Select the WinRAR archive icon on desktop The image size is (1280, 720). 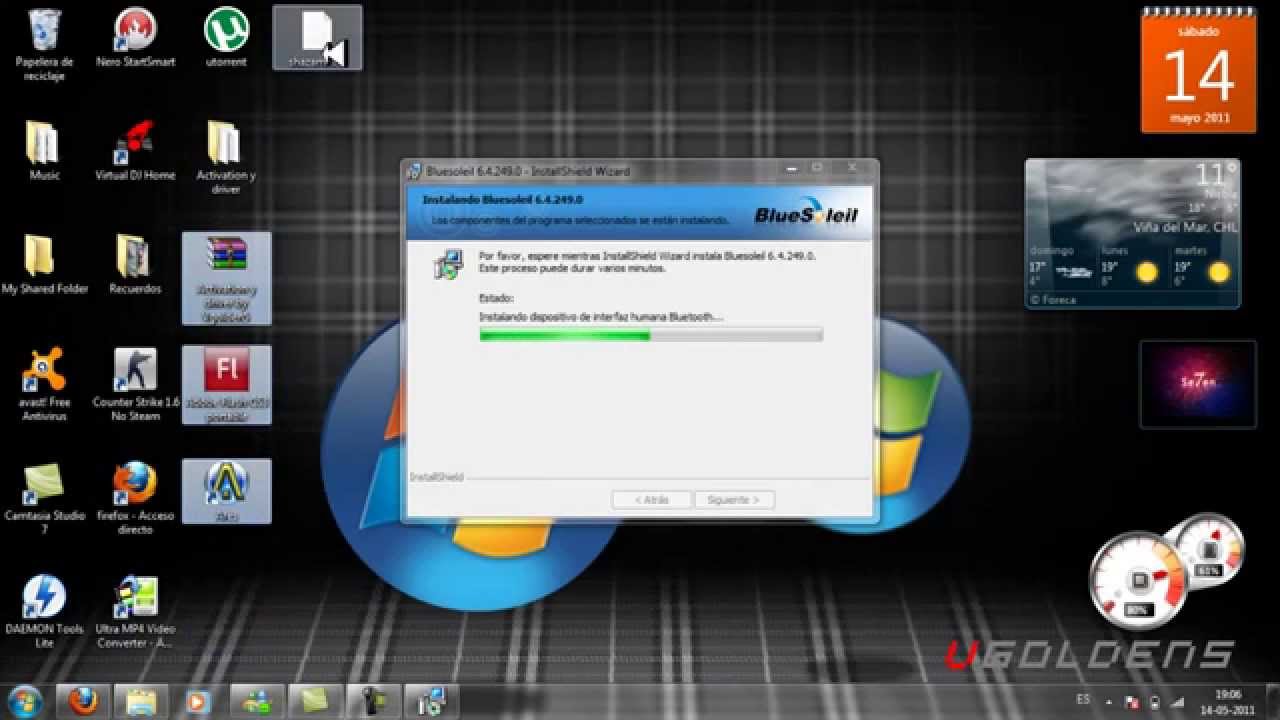226,278
